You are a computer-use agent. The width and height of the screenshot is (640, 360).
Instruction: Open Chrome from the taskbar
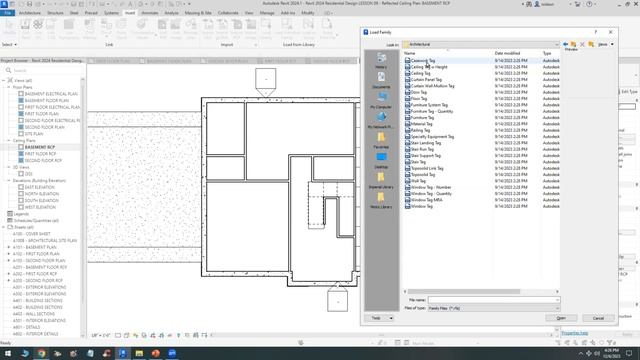(41, 353)
